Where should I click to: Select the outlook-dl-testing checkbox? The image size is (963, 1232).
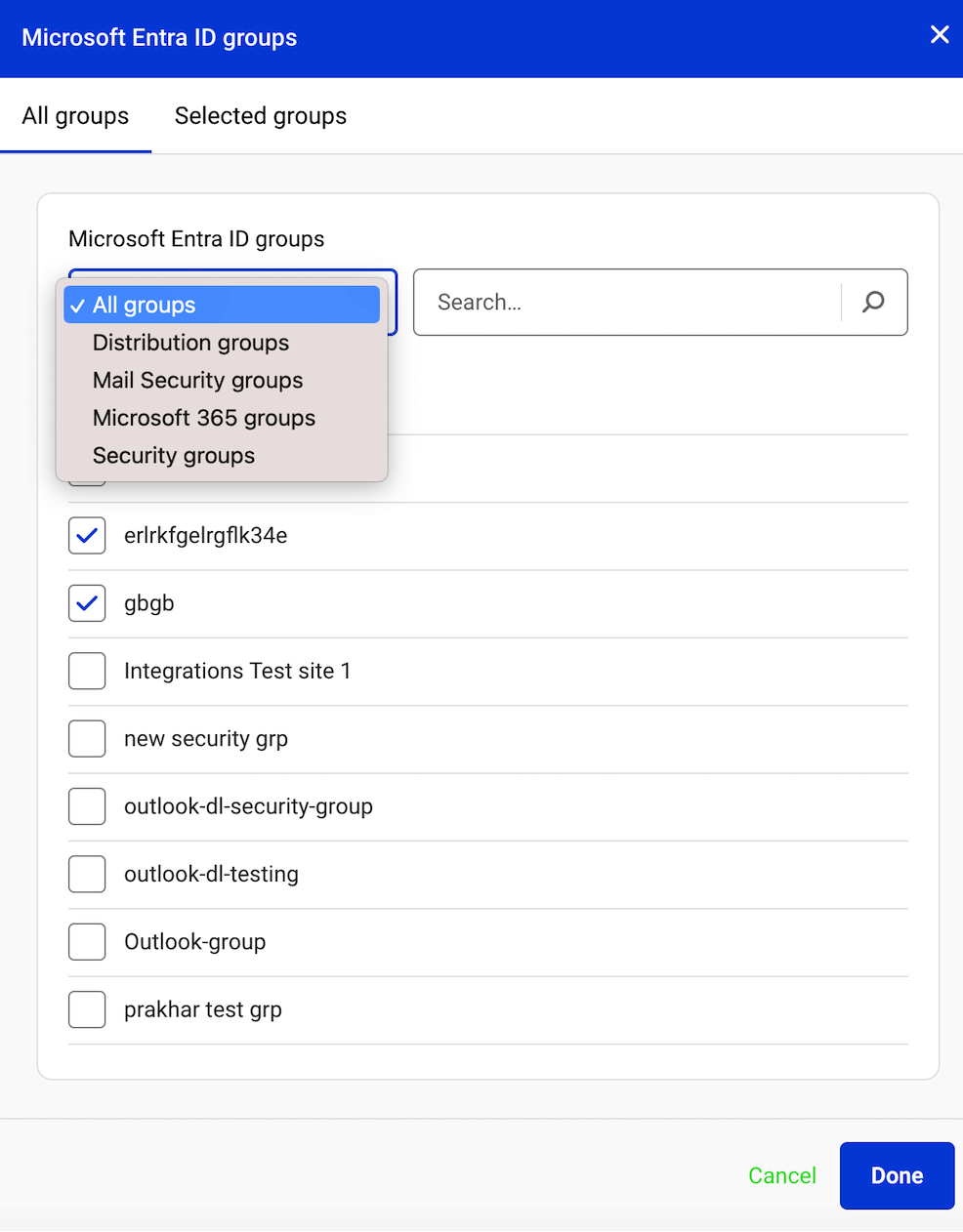tap(87, 875)
